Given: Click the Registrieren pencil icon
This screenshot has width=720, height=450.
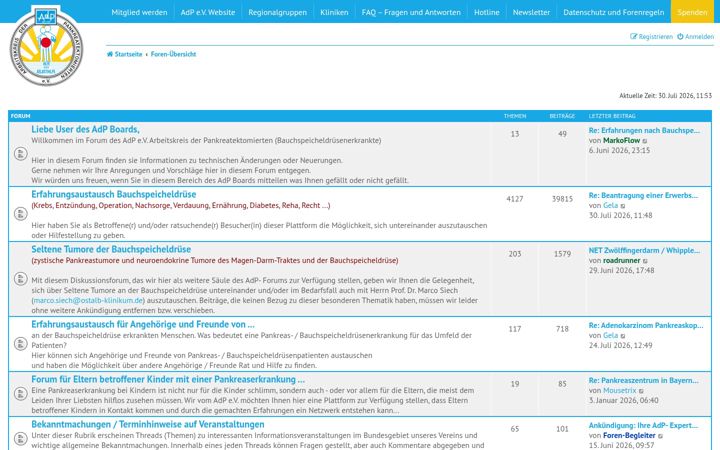Looking at the screenshot, I should (x=634, y=36).
